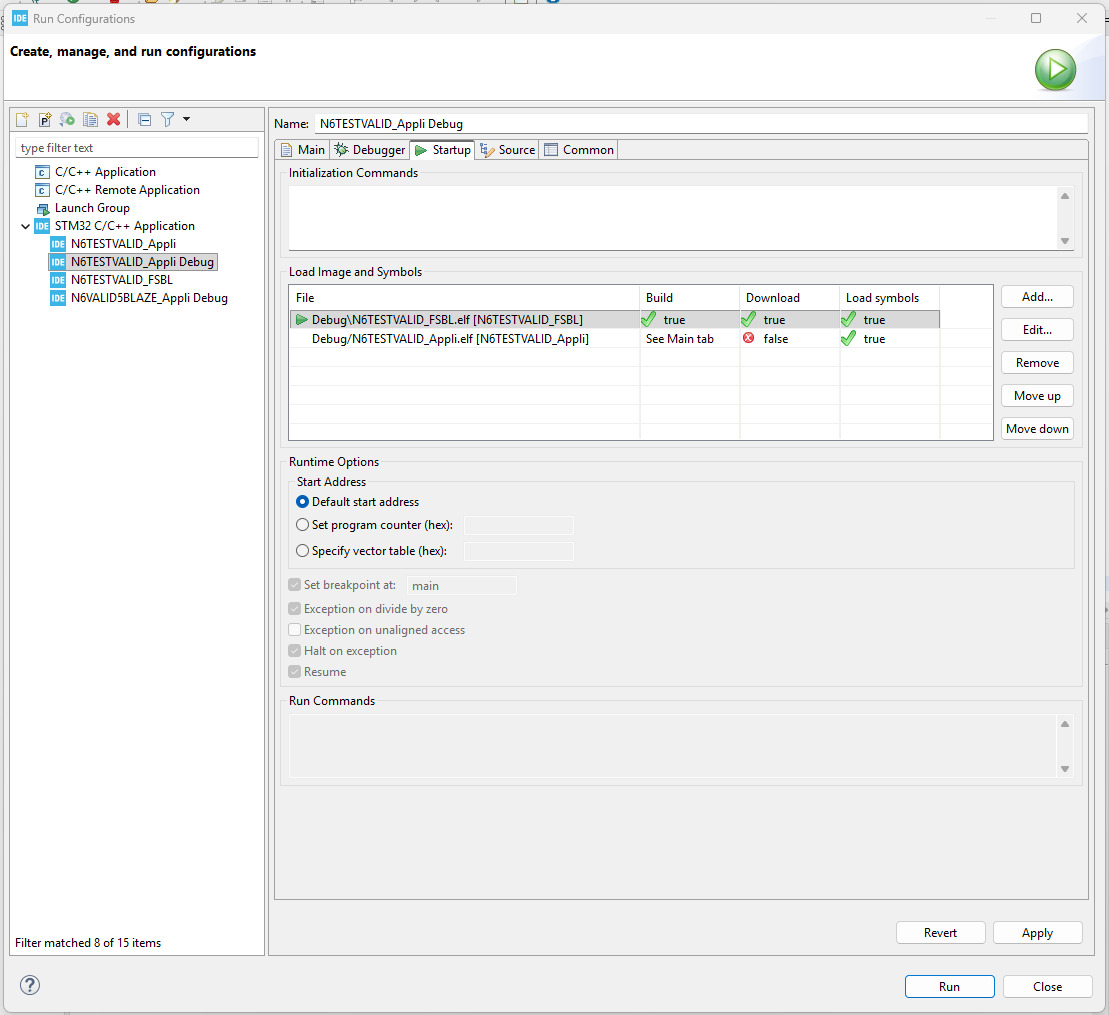1109x1015 pixels.
Task: Click the Run Commands scroll up arrow
Action: pos(1064,724)
